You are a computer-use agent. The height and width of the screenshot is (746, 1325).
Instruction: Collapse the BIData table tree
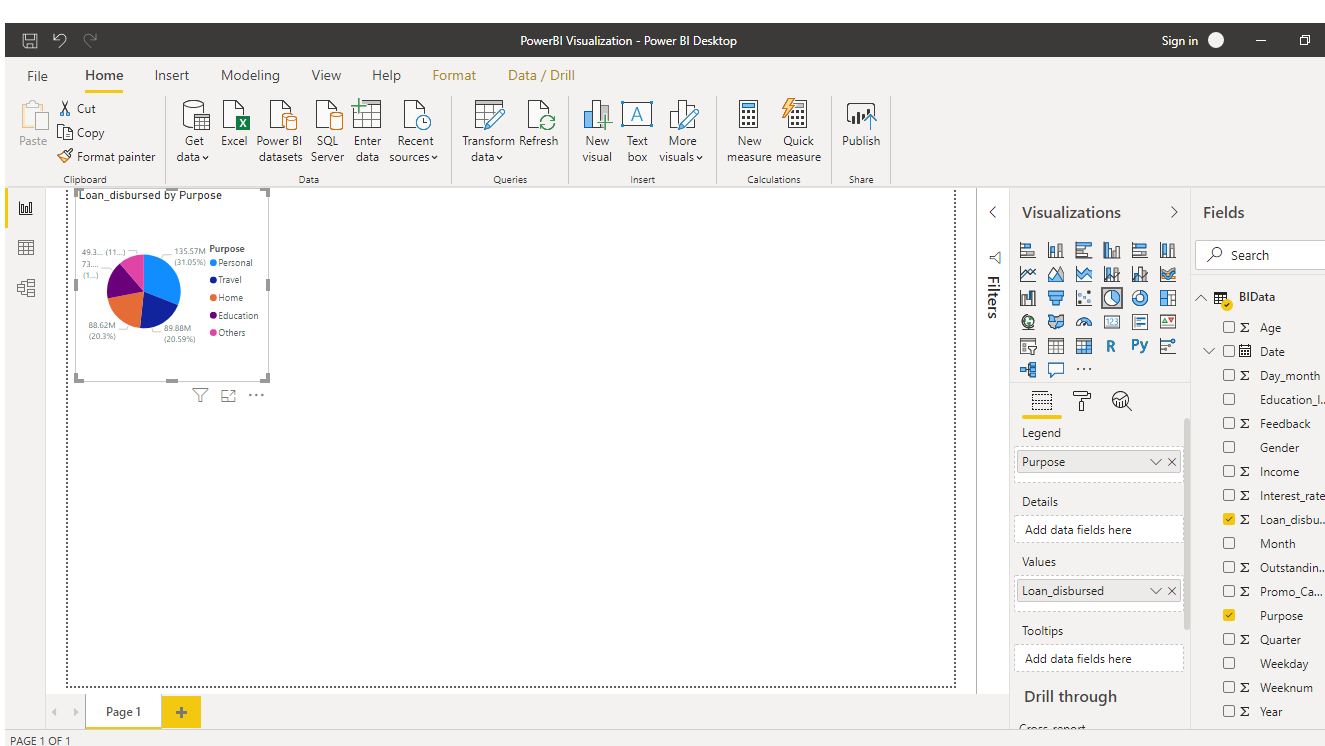click(x=1201, y=297)
